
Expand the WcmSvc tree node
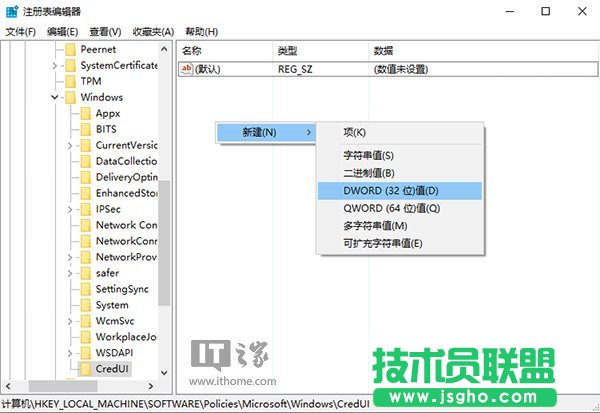coord(70,321)
